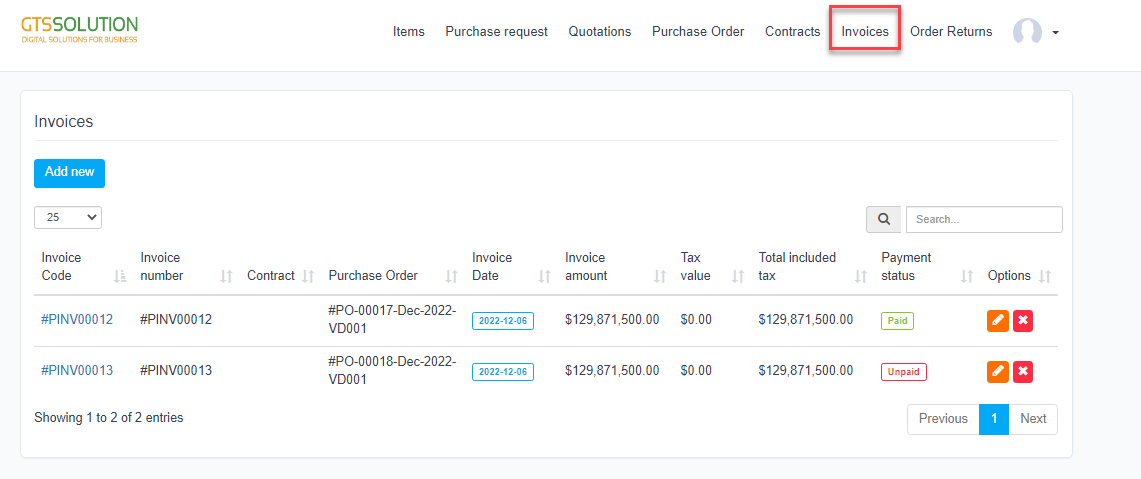Click the edit pencil icon for #PINV00013

point(997,372)
